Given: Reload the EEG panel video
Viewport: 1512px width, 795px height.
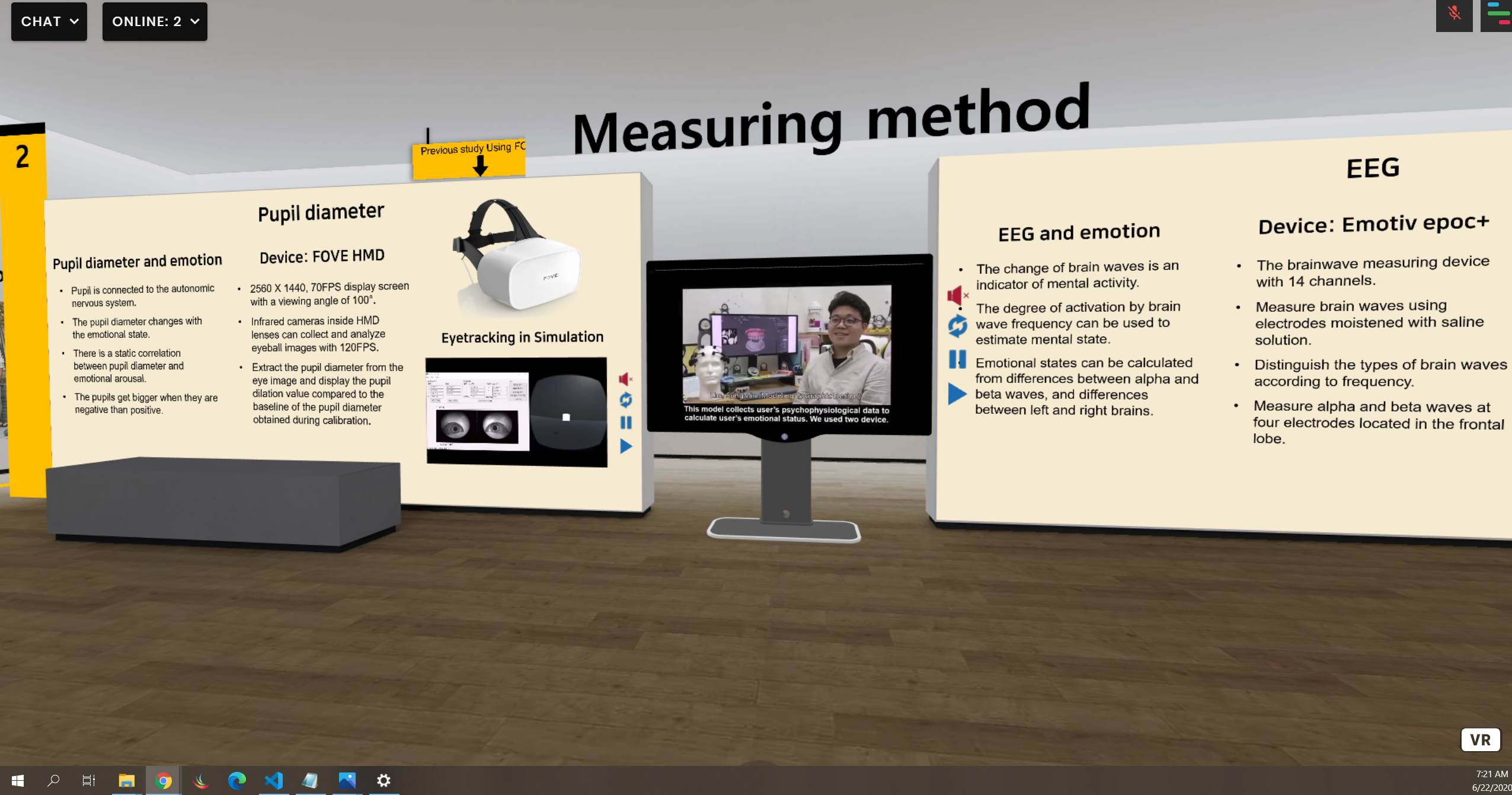Looking at the screenshot, I should (x=957, y=326).
